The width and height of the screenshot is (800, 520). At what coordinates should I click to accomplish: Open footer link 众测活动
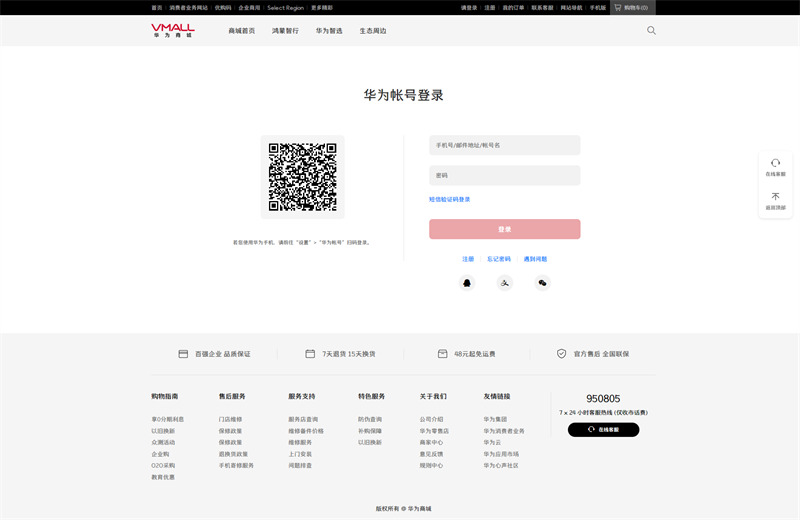[163, 442]
